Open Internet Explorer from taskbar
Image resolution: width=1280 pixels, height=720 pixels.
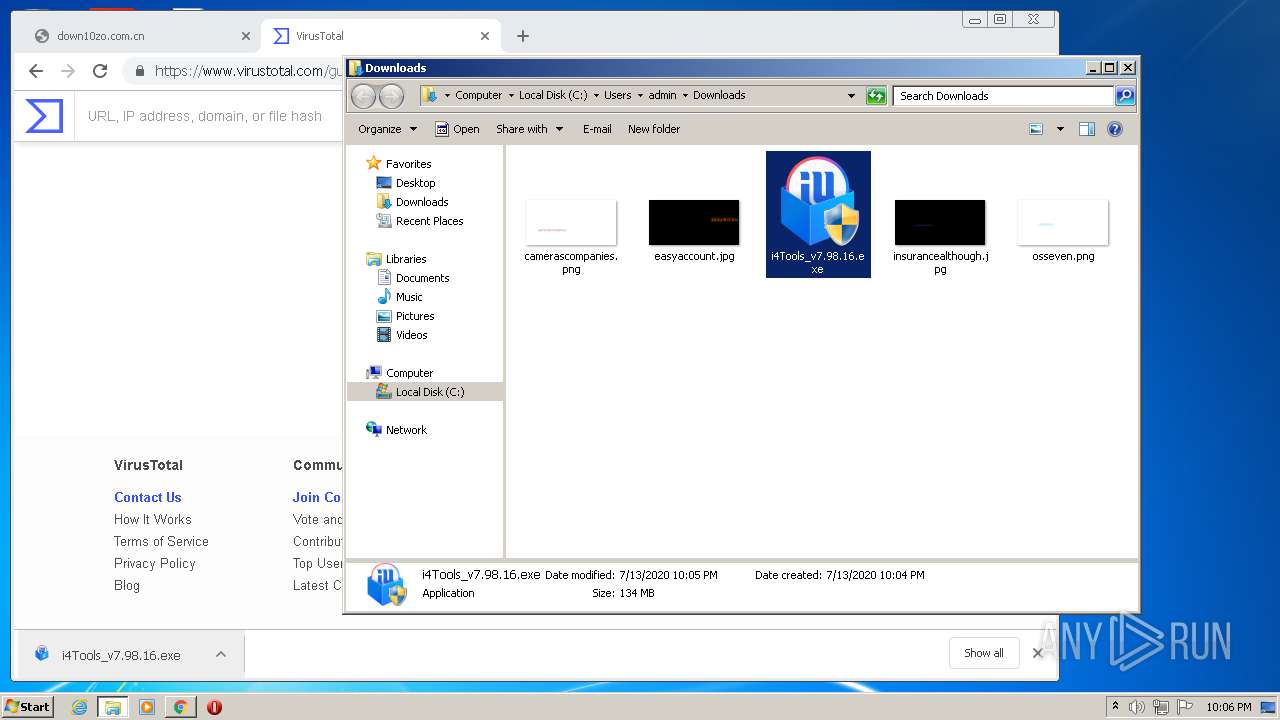tap(80, 707)
